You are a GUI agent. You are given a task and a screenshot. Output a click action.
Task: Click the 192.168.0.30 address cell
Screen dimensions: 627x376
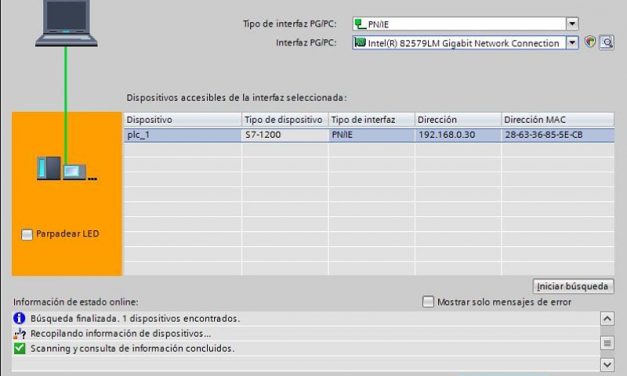click(458, 135)
